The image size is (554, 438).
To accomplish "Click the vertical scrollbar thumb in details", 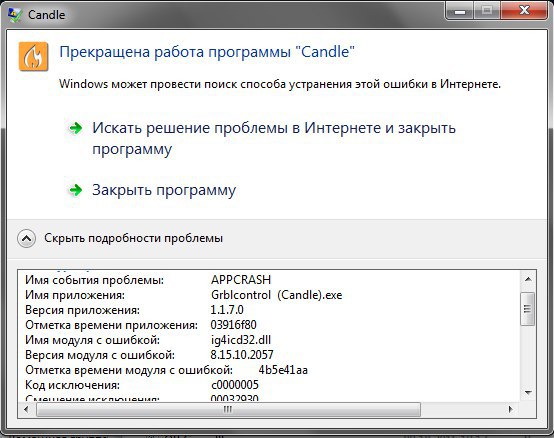I will [x=528, y=309].
